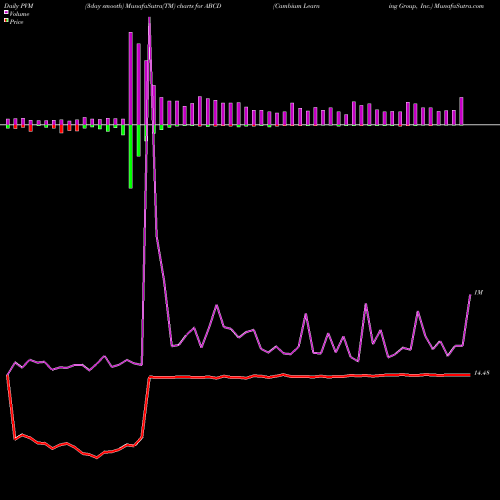Image resolution: width=500 pixels, height=500 pixels.
Task: Click the Volume legend color swatch
Action: [x=6, y=13]
